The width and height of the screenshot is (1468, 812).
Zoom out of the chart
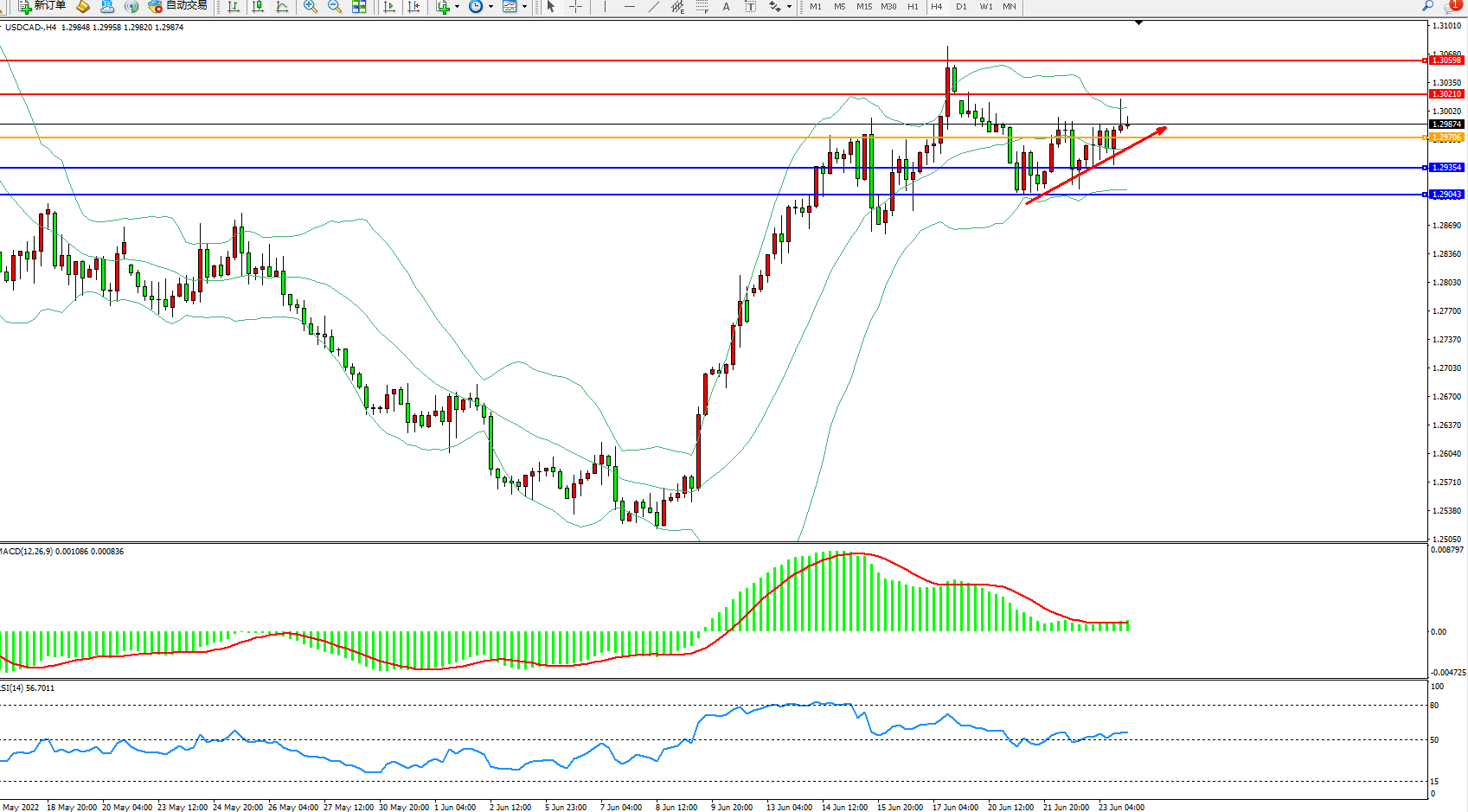[x=335, y=7]
